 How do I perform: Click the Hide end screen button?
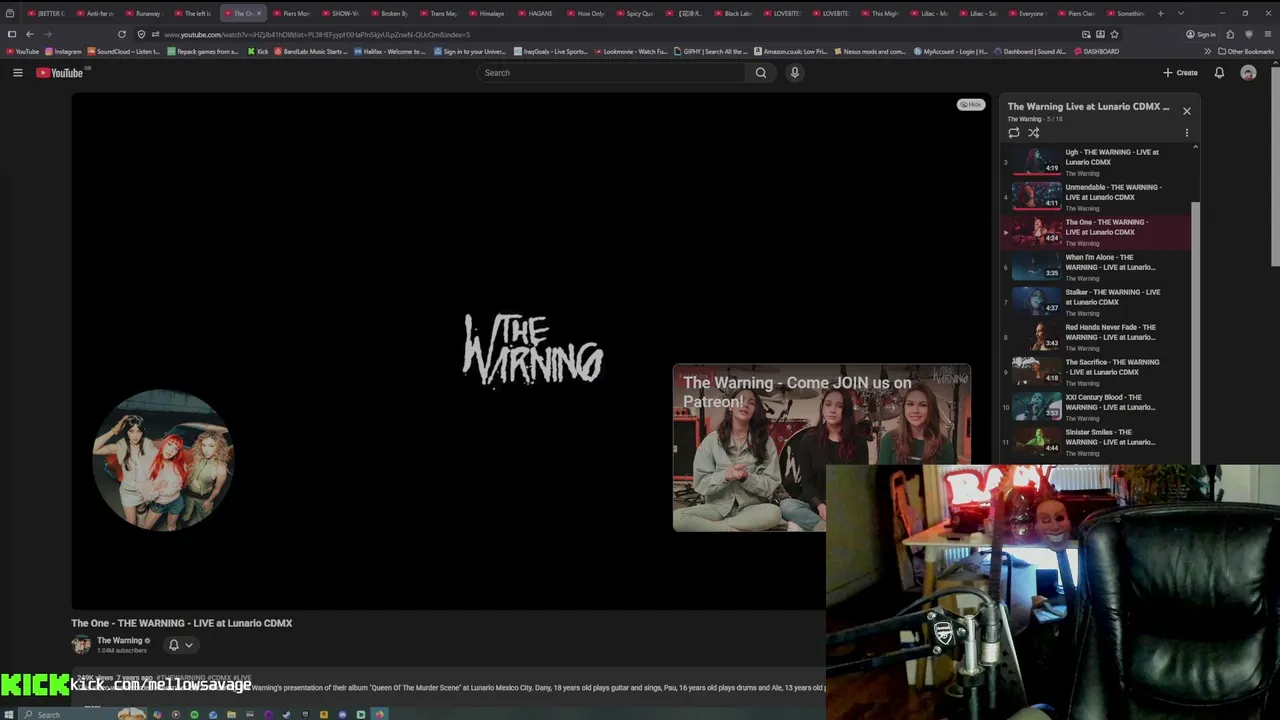[971, 104]
